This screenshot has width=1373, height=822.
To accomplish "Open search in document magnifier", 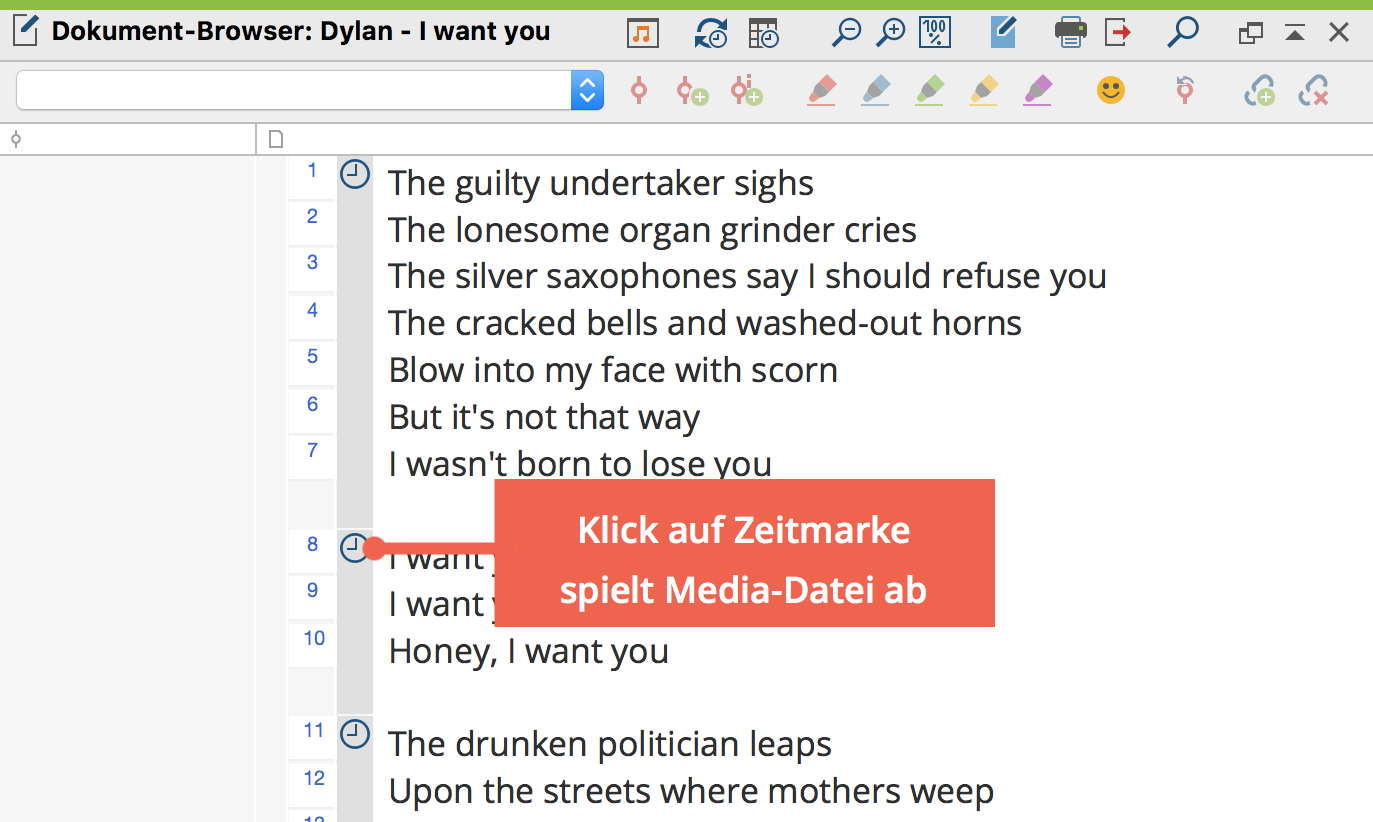I will [1182, 33].
